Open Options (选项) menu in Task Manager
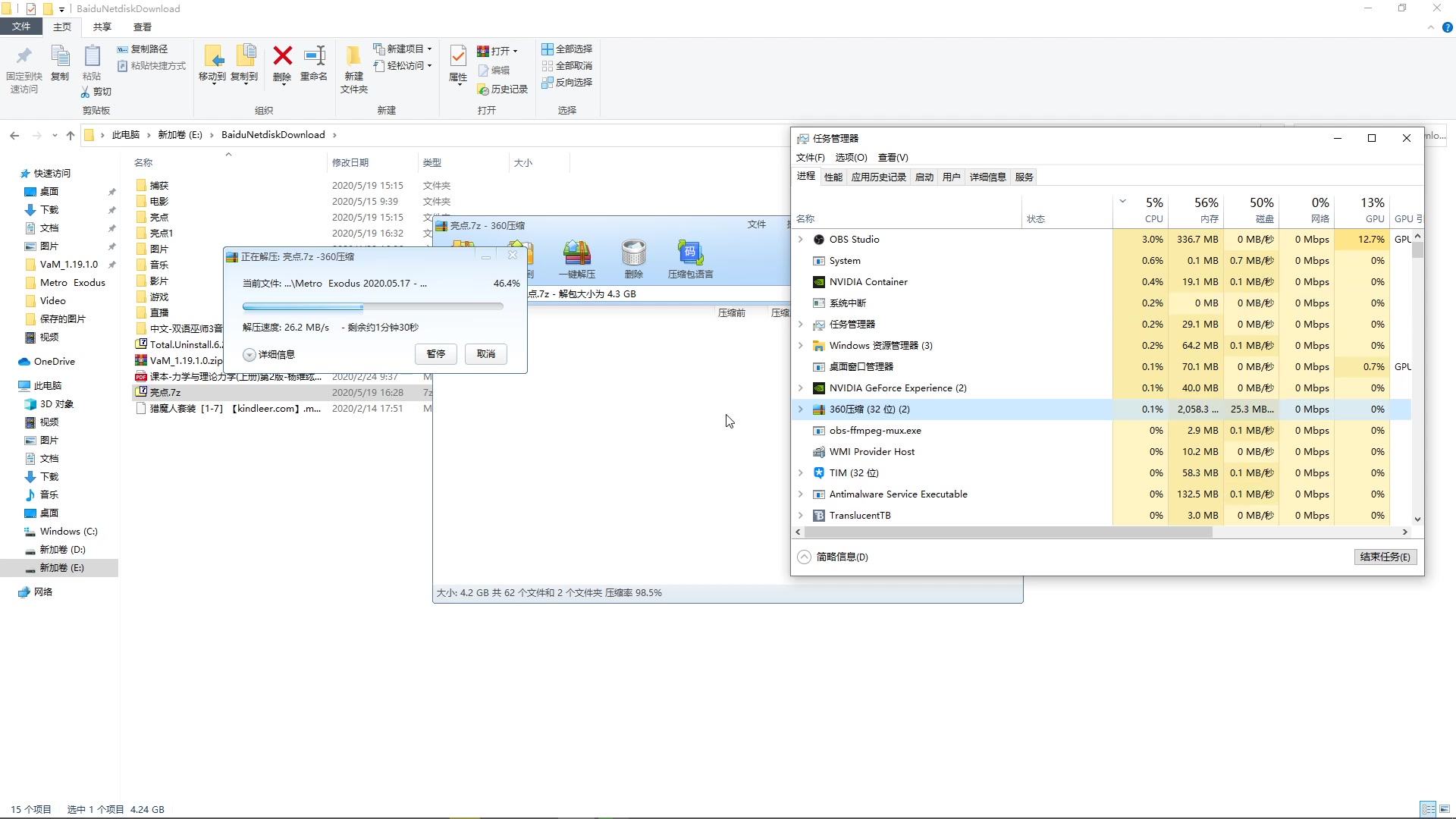 tap(851, 158)
